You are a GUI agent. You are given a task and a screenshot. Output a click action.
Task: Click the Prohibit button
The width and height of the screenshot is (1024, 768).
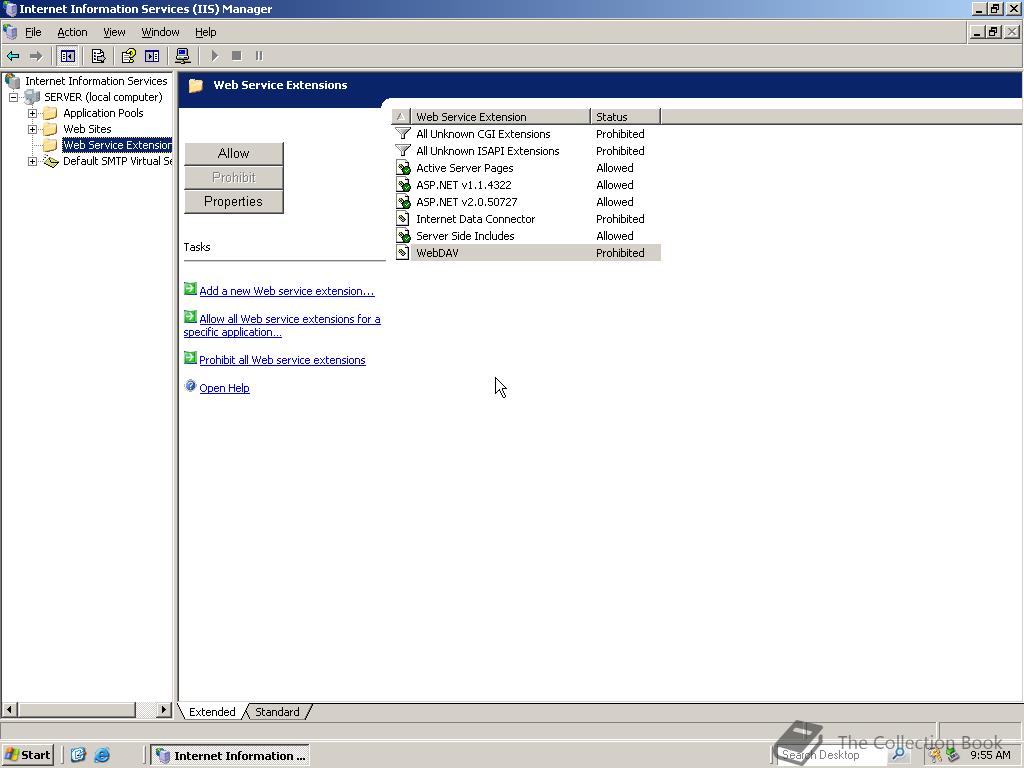[x=234, y=178]
